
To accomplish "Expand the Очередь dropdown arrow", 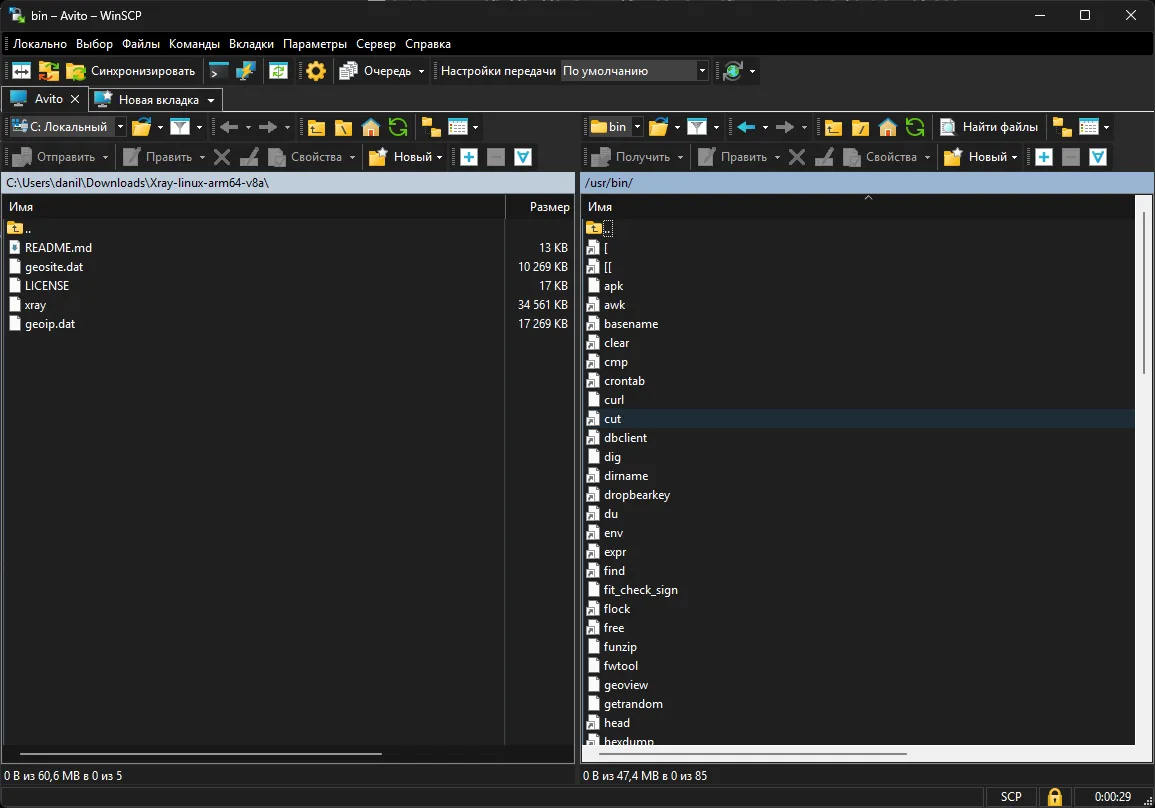I will tap(421, 71).
